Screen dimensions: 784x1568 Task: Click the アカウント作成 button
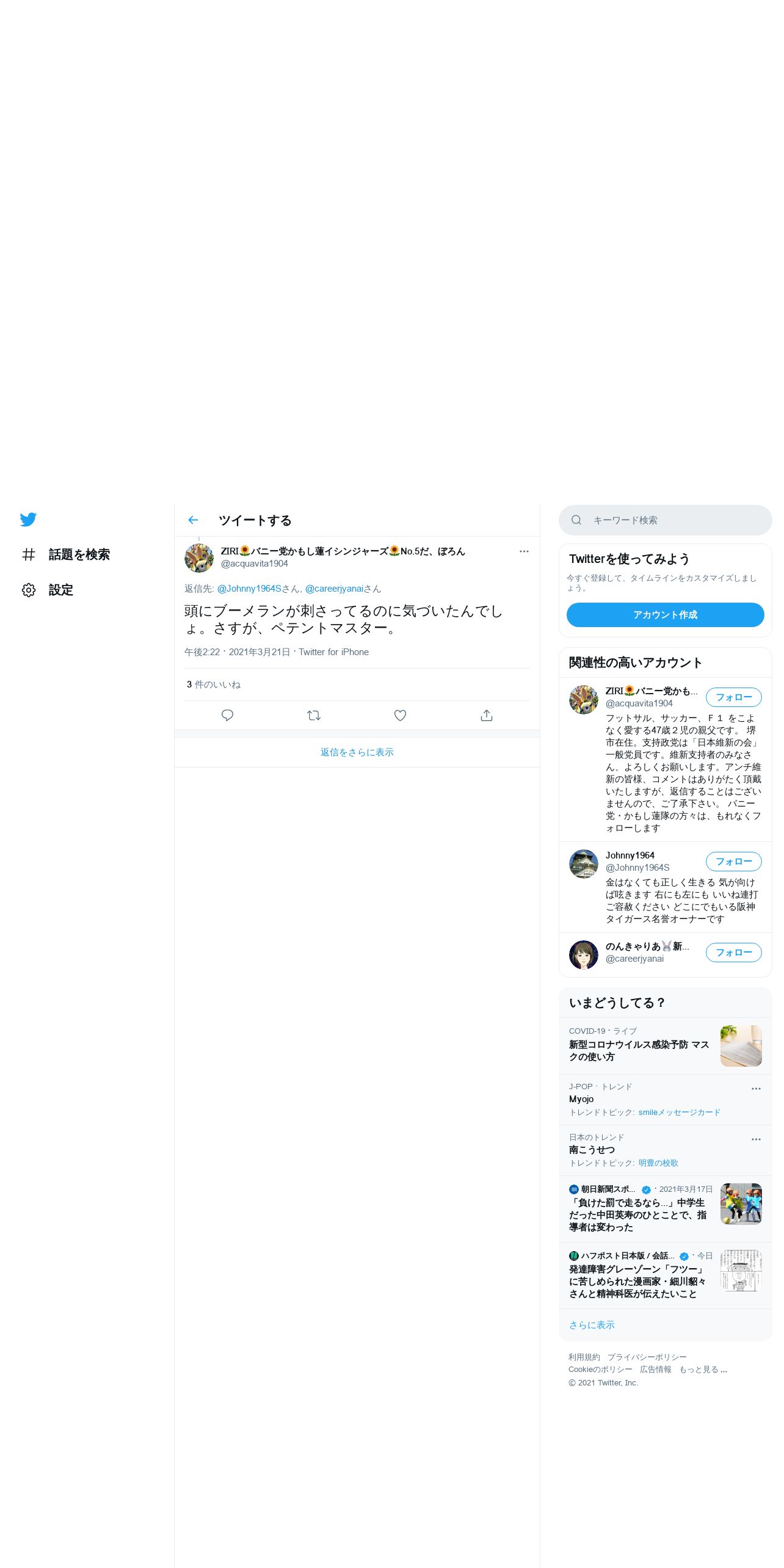click(666, 615)
